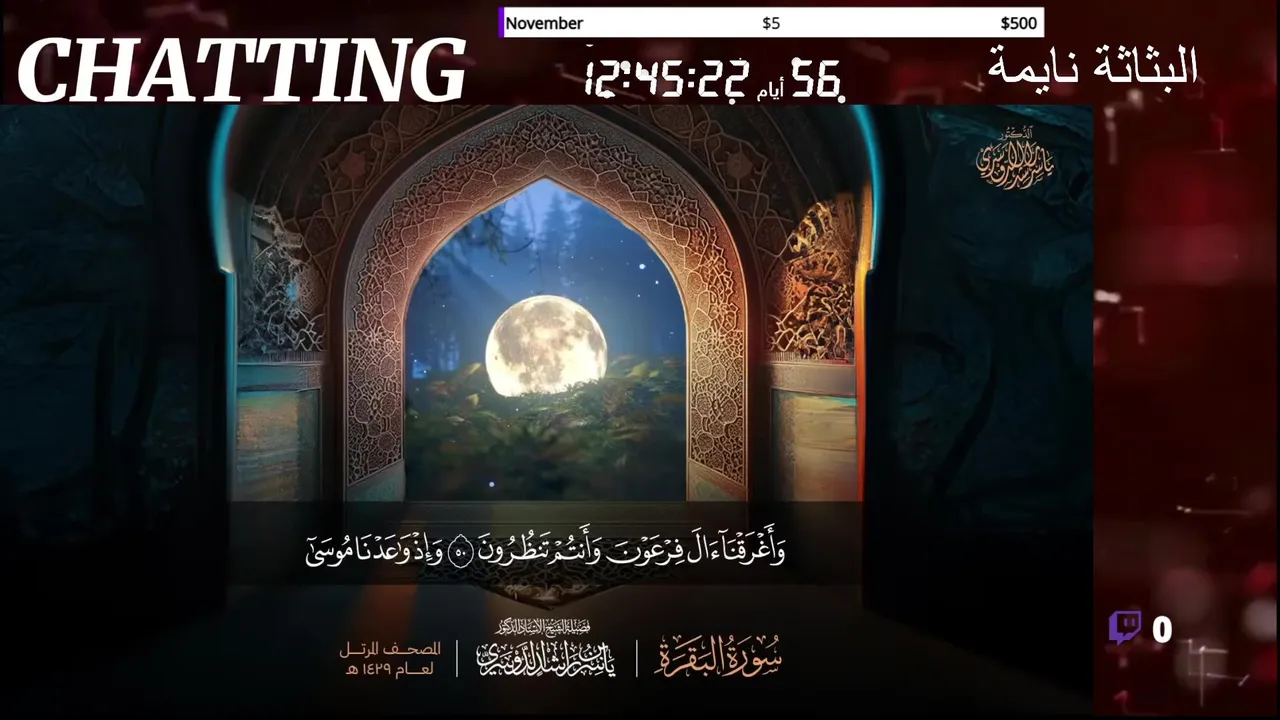
Task: Click the reciter name calligraphy at bottom center
Action: tap(545, 651)
